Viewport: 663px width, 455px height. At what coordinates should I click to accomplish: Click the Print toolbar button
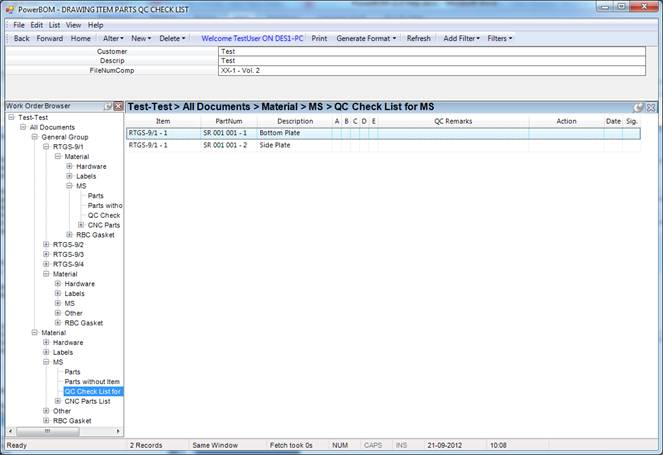319,38
